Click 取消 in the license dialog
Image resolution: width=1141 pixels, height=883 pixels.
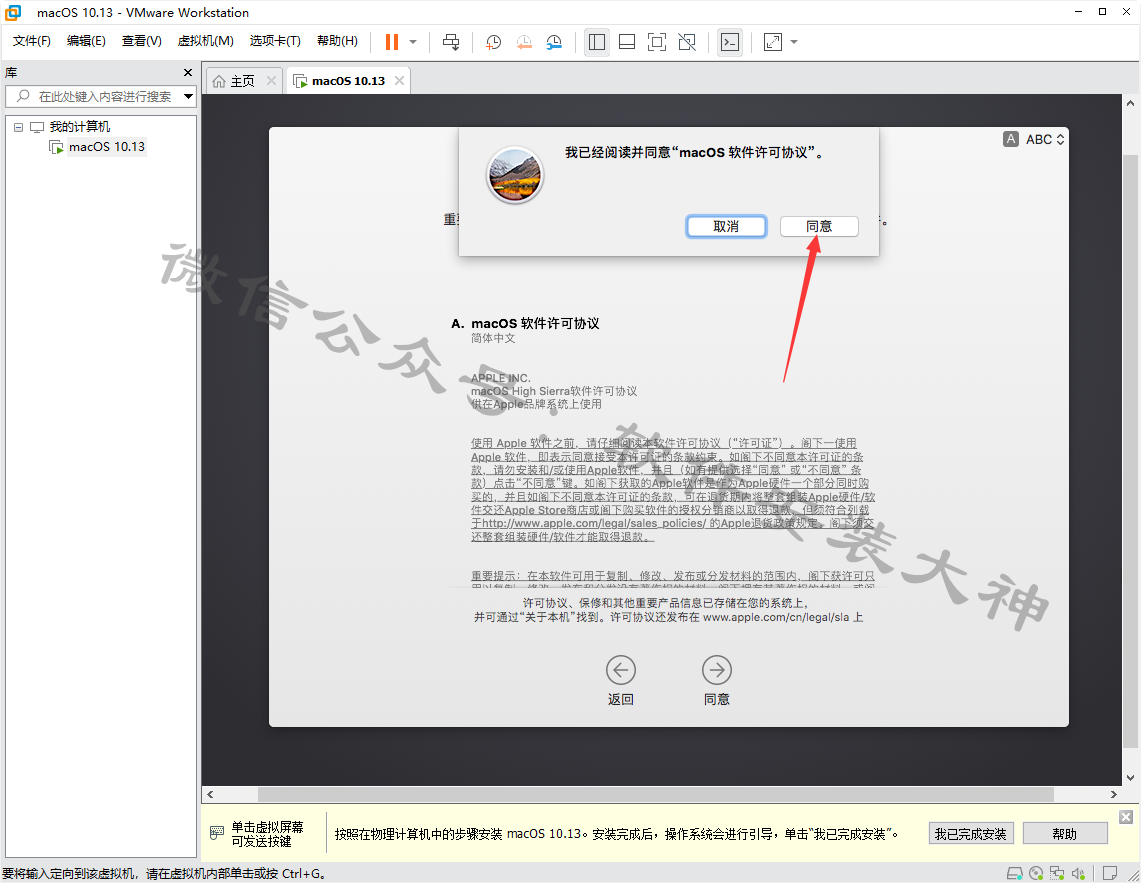point(726,226)
